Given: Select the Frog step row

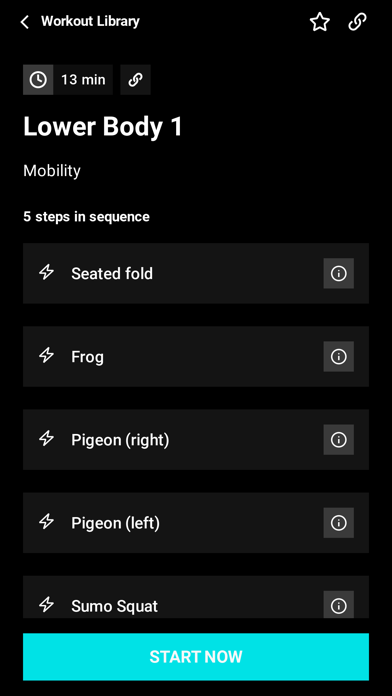Looking at the screenshot, I should [x=196, y=356].
